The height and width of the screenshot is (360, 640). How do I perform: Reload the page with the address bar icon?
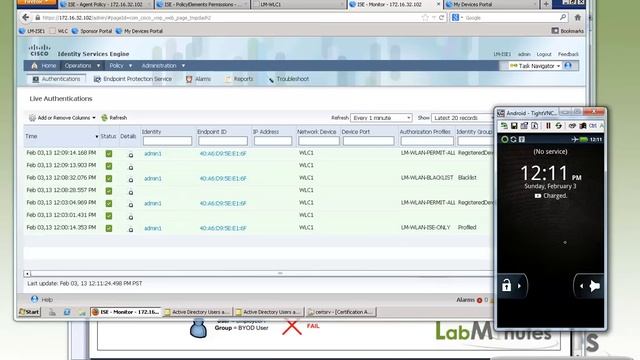click(441, 18)
